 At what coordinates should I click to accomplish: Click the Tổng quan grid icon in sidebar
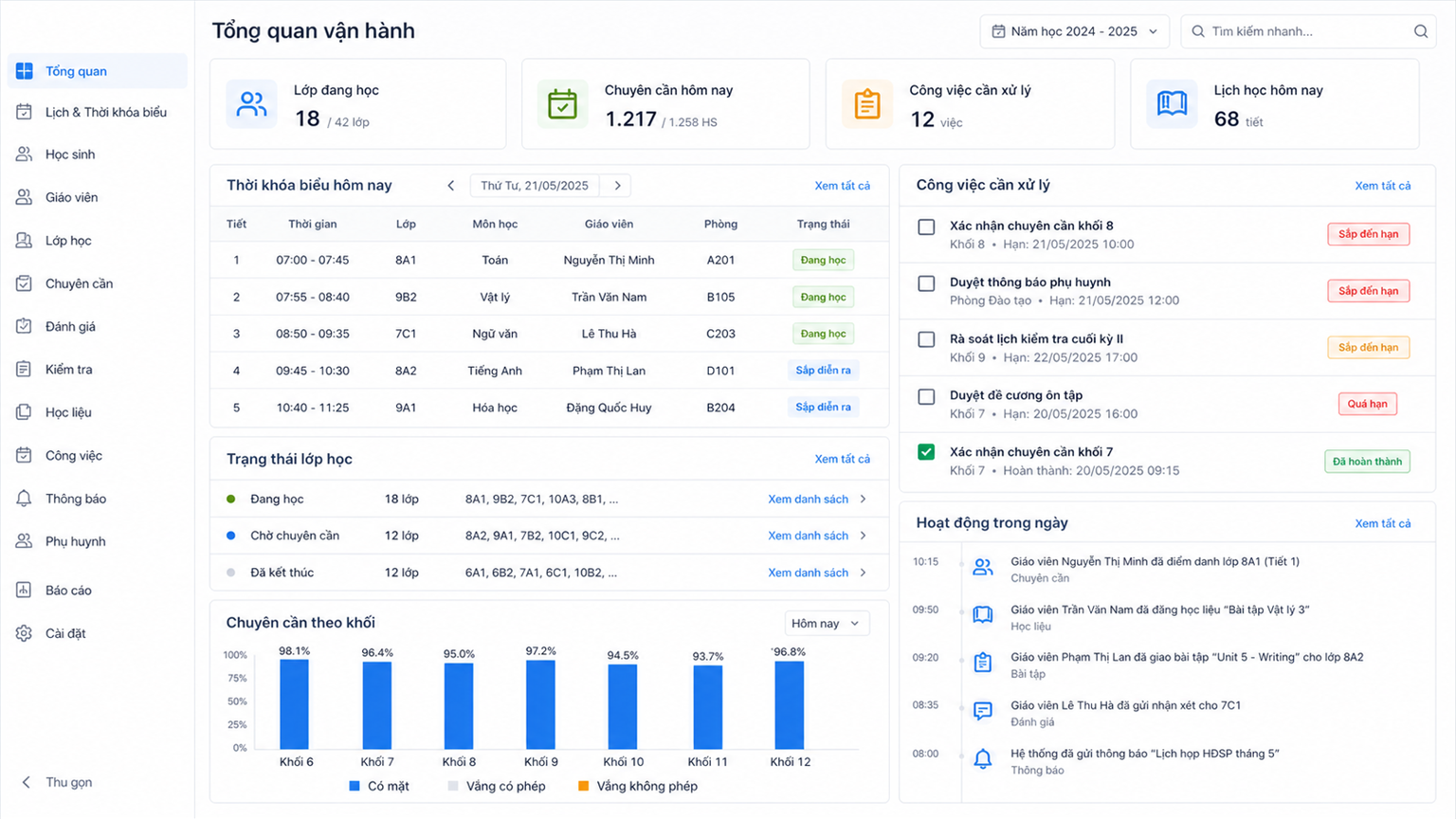pyautogui.click(x=25, y=71)
